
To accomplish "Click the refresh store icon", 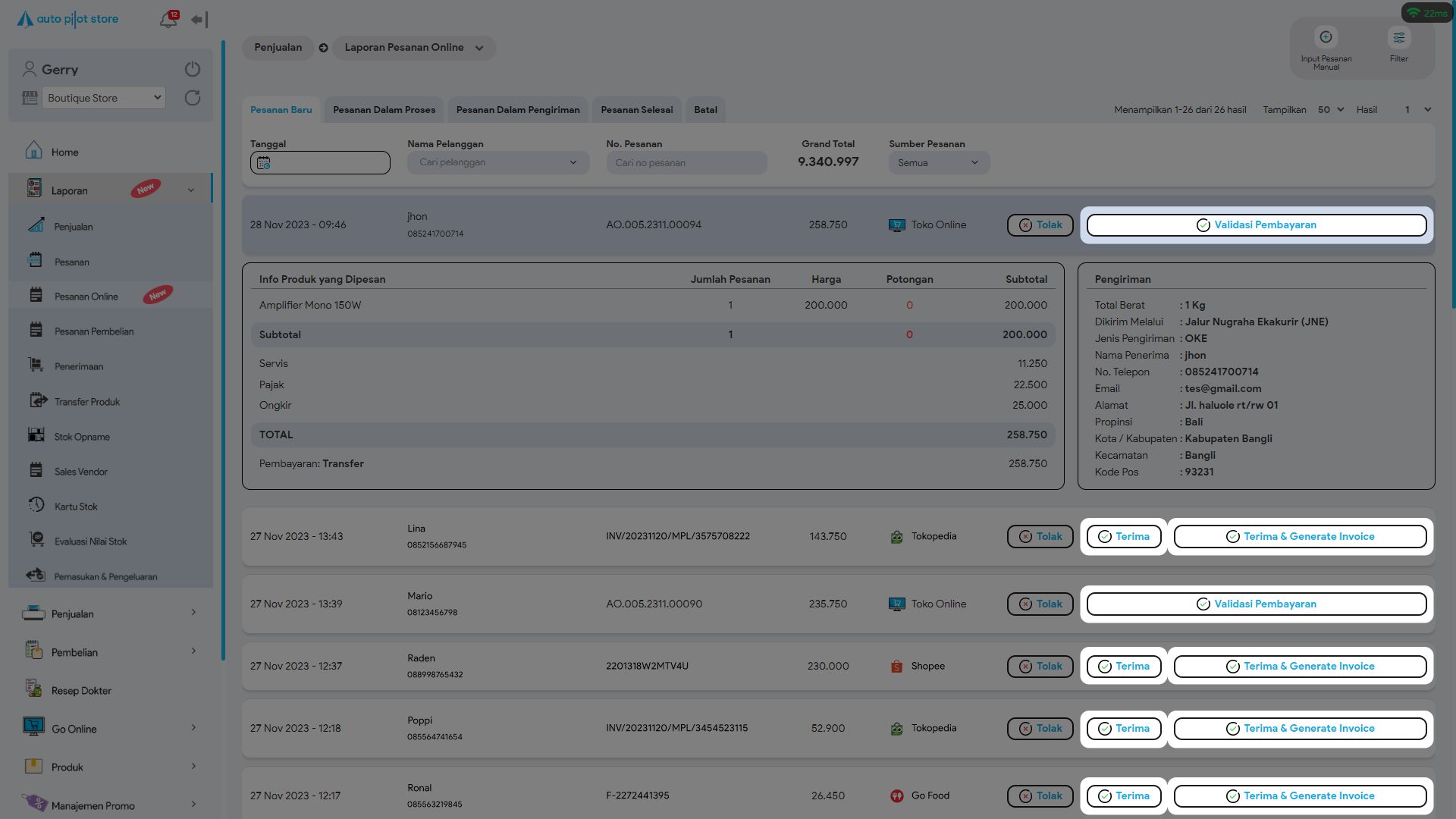I will point(193,98).
